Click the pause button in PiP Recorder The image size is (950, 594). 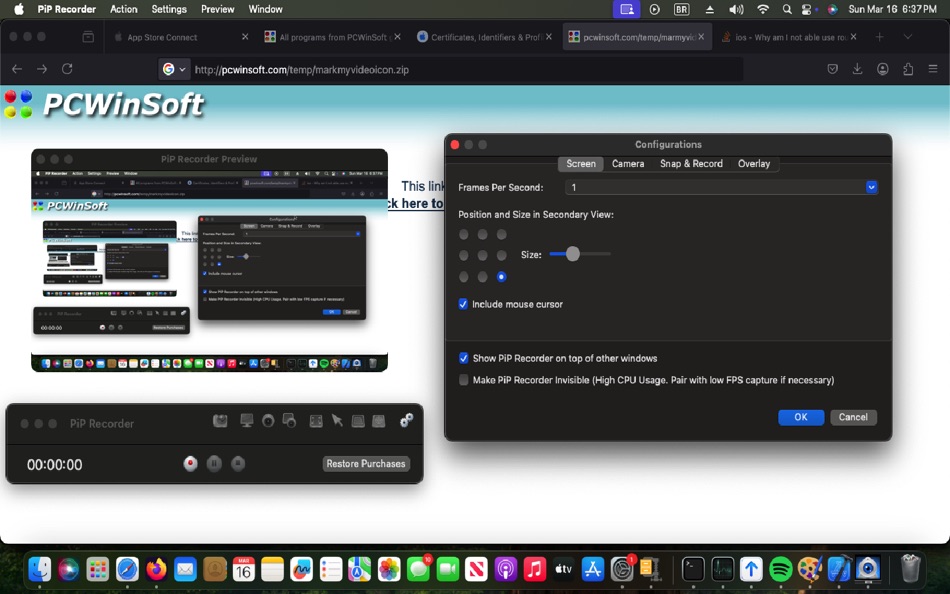click(x=214, y=464)
